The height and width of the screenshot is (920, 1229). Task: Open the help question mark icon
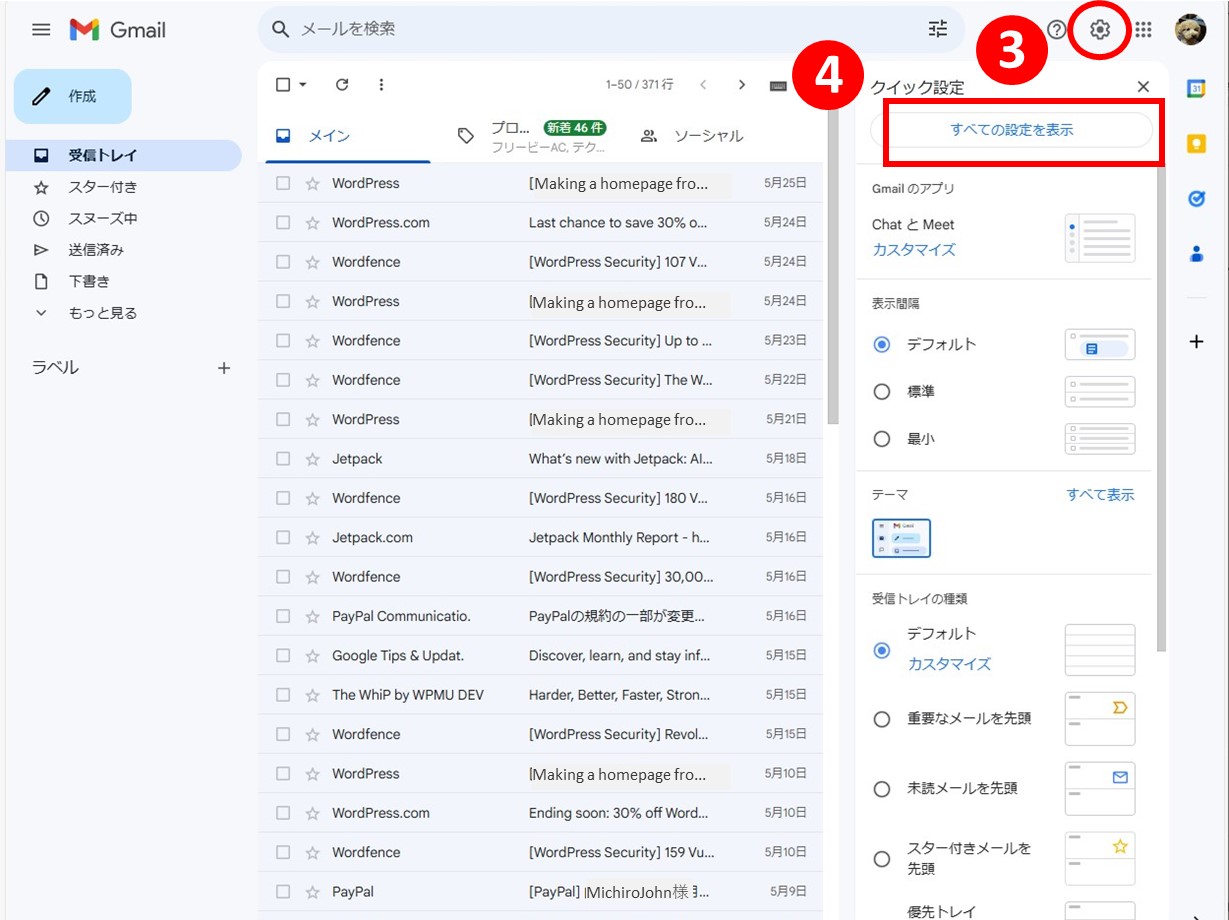pyautogui.click(x=1056, y=30)
